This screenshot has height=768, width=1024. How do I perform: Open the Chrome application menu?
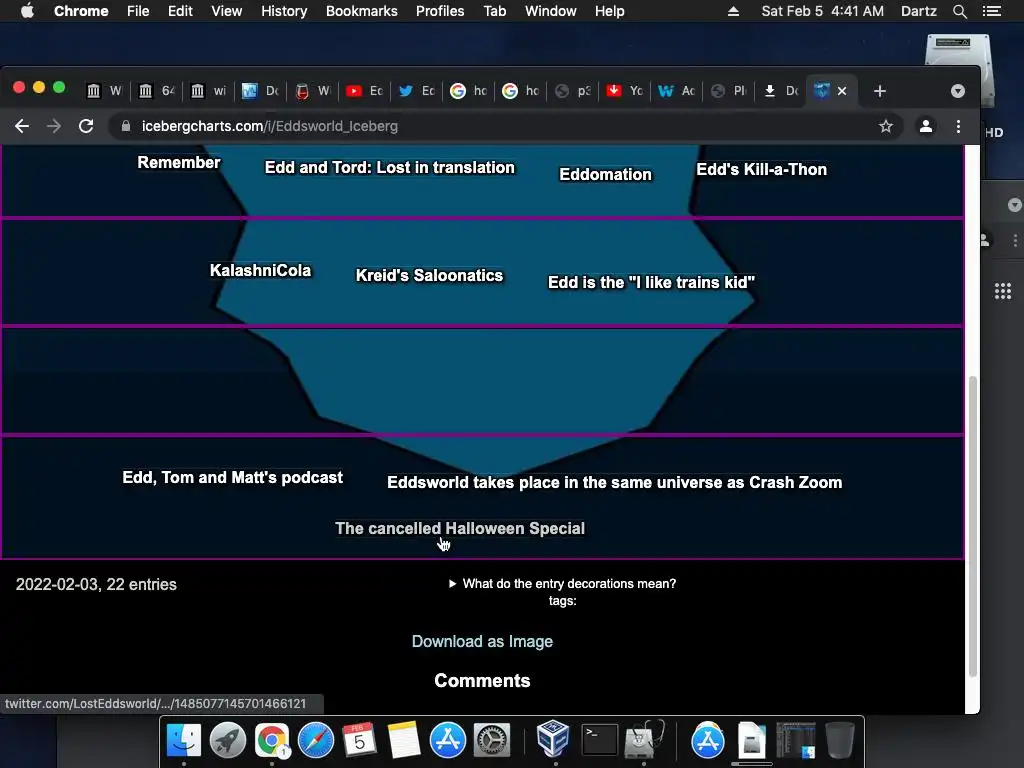(81, 11)
